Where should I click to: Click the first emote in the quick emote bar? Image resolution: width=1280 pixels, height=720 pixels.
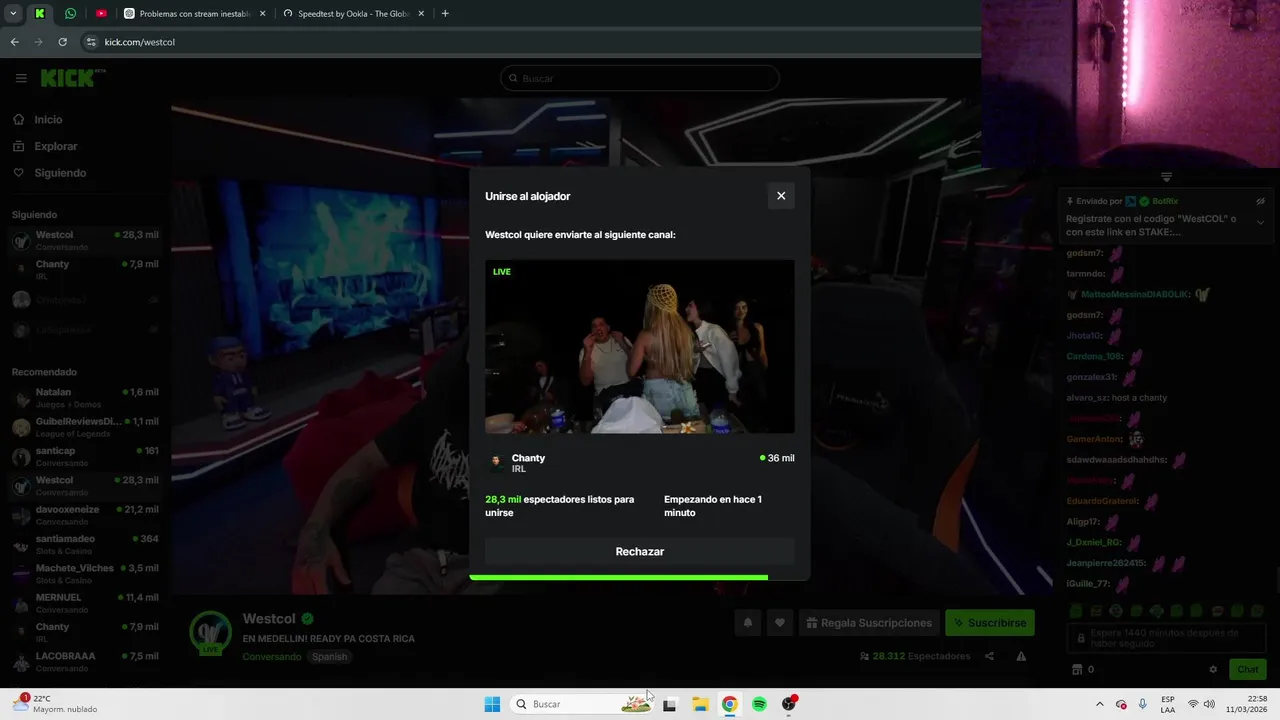(1076, 611)
